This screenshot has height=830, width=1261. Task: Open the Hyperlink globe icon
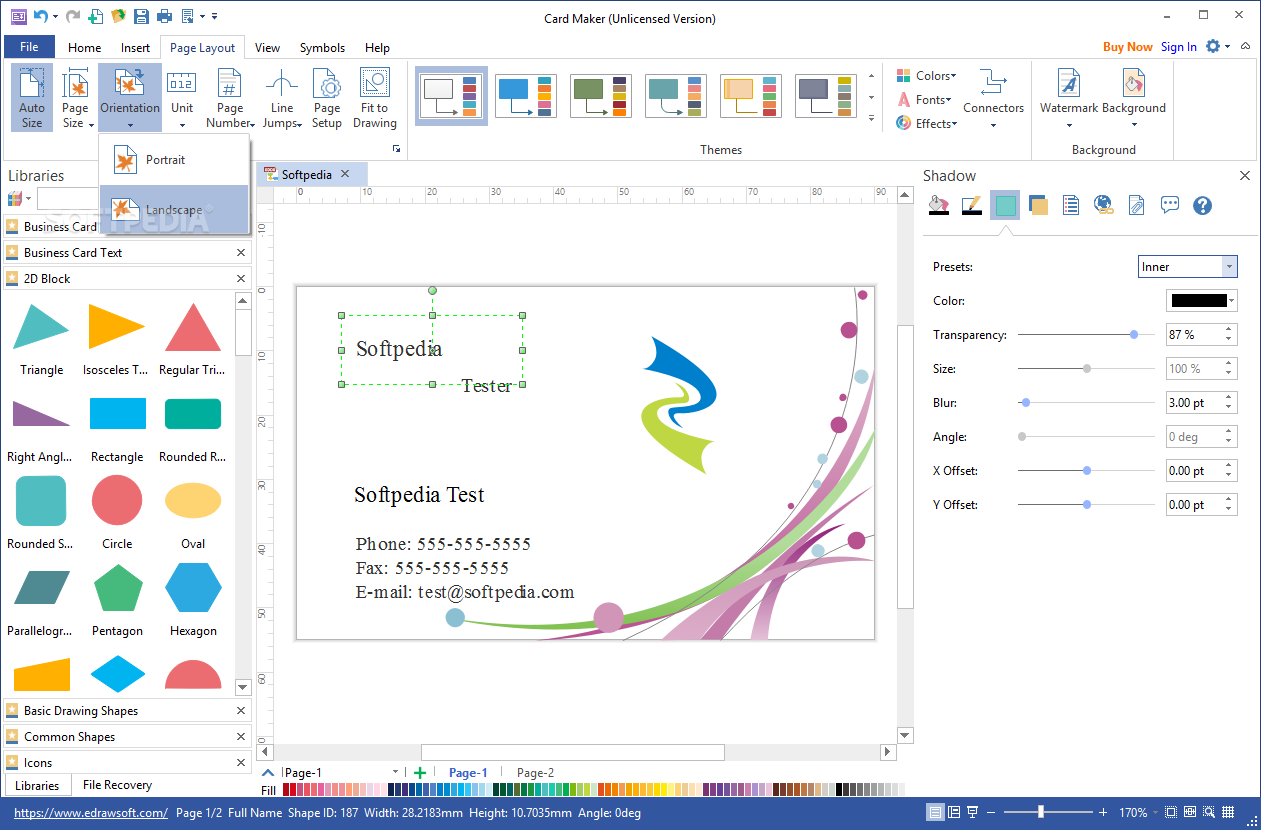[x=1104, y=205]
